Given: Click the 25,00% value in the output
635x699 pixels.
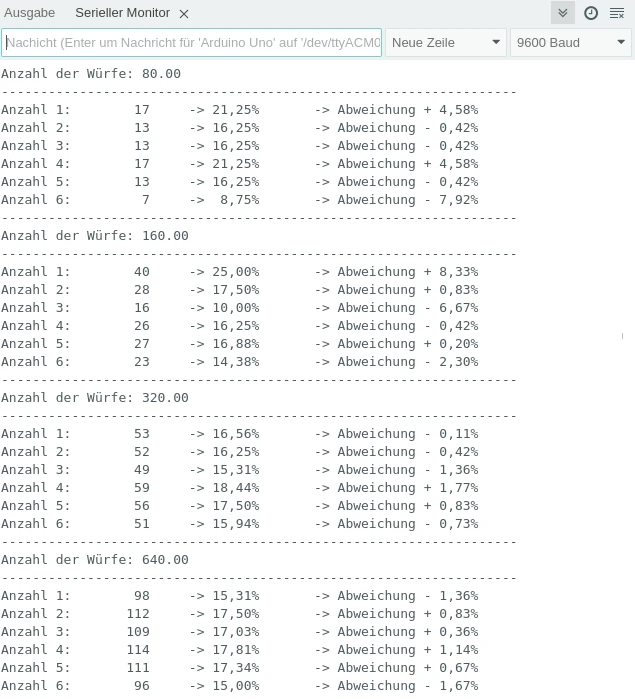Looking at the screenshot, I should point(235,272).
